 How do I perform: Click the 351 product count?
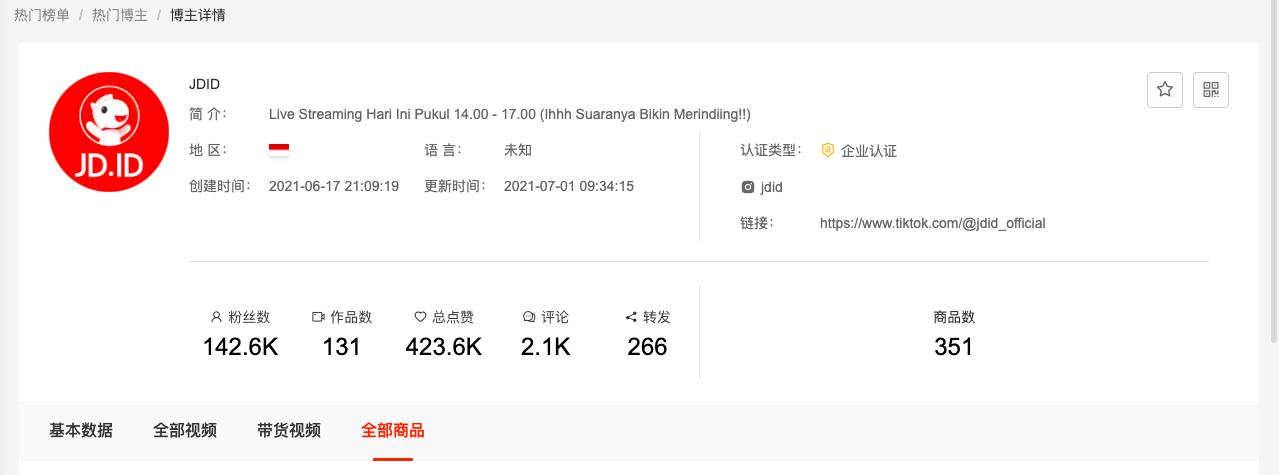(x=953, y=347)
